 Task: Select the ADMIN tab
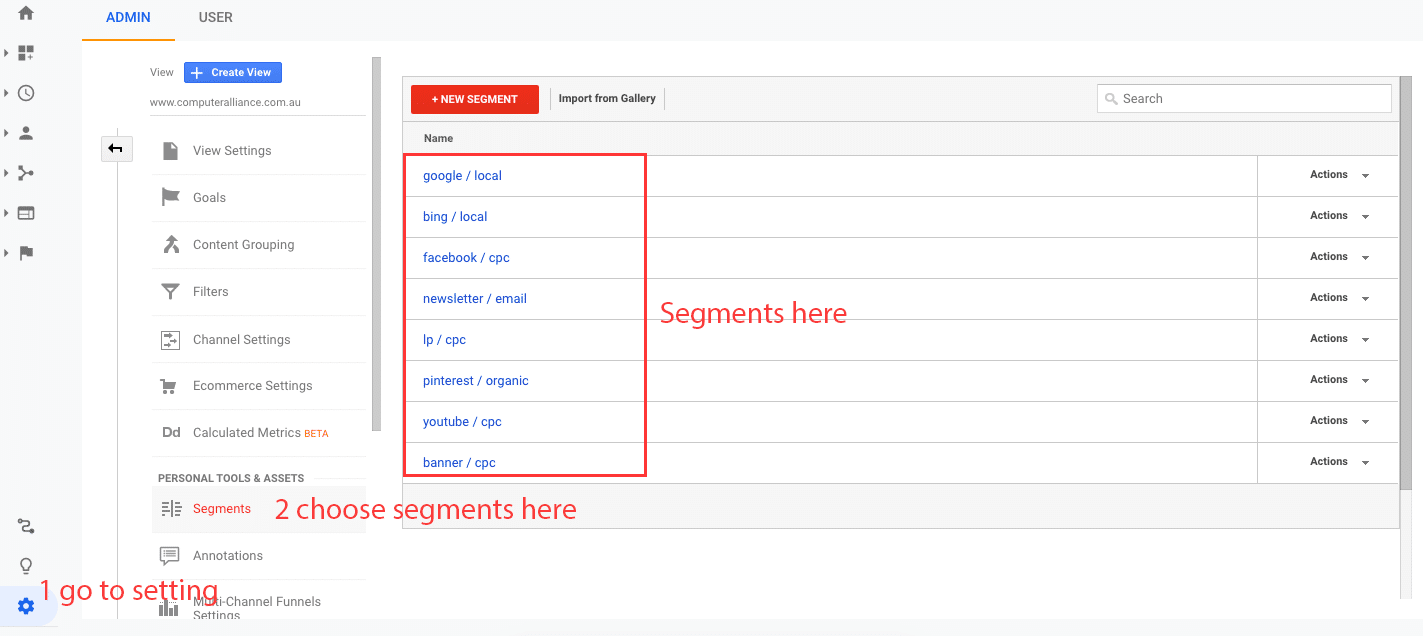coord(128,17)
